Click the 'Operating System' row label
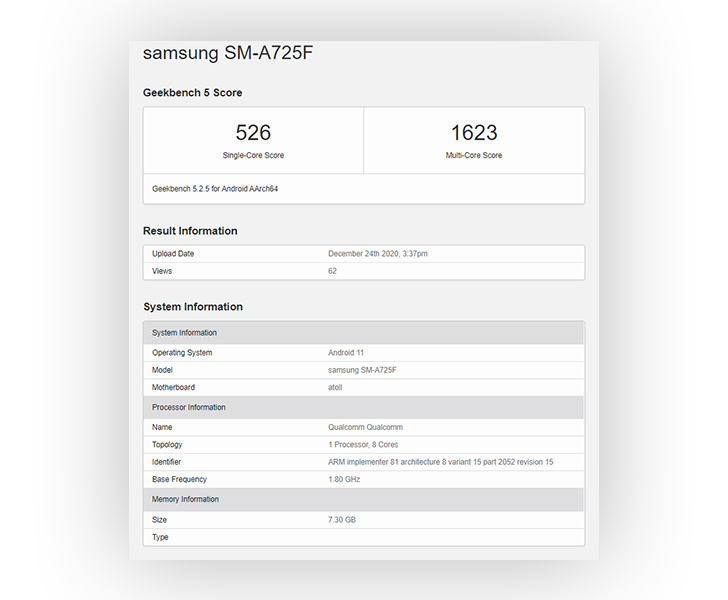This screenshot has height=600, width=728. point(182,352)
